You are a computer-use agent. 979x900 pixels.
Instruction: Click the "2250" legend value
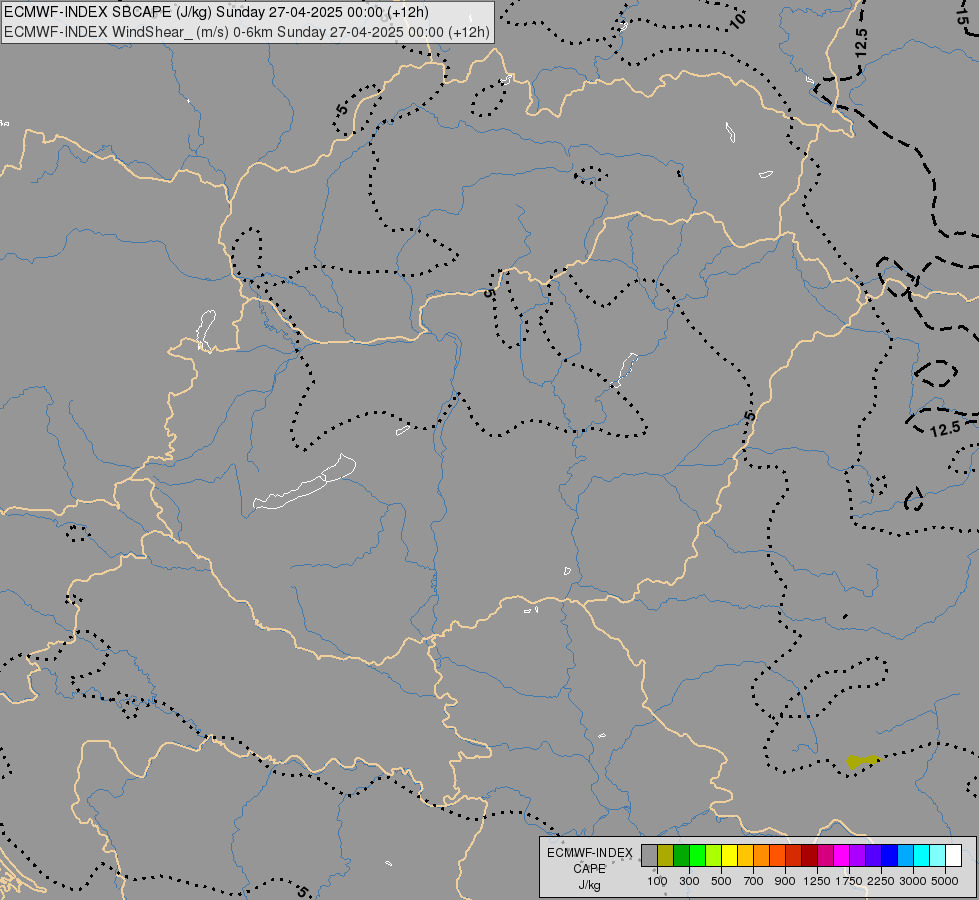pos(881,881)
